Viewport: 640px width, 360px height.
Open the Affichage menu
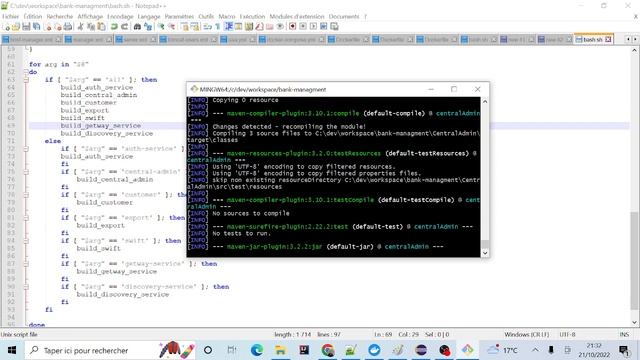click(90, 16)
